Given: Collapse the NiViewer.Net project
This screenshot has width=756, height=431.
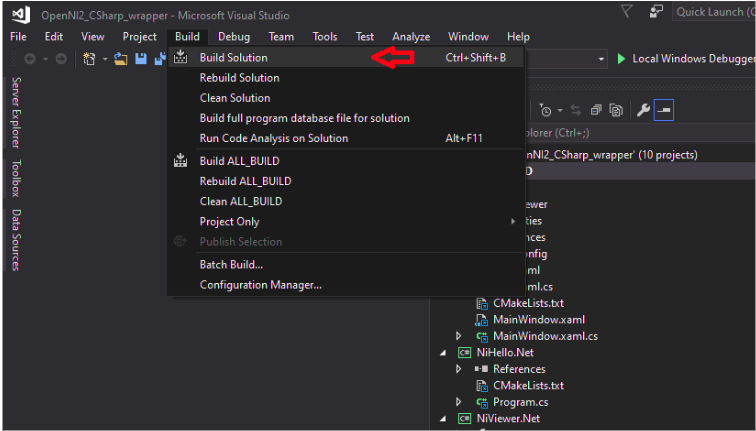Looking at the screenshot, I should pos(443,419).
